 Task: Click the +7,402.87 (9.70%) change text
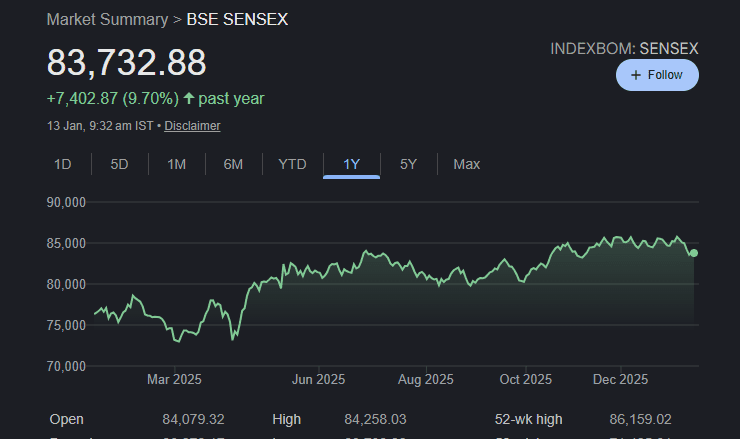113,99
